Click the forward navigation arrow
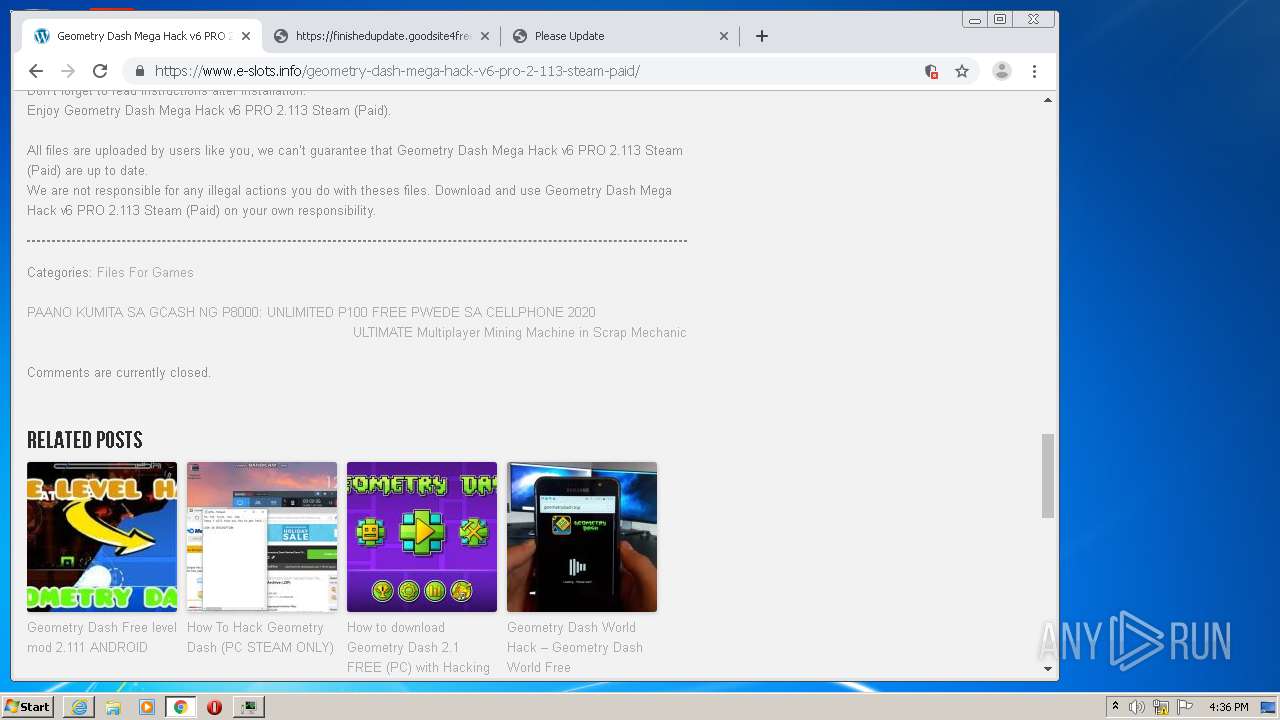This screenshot has height=720, width=1280. 68,71
